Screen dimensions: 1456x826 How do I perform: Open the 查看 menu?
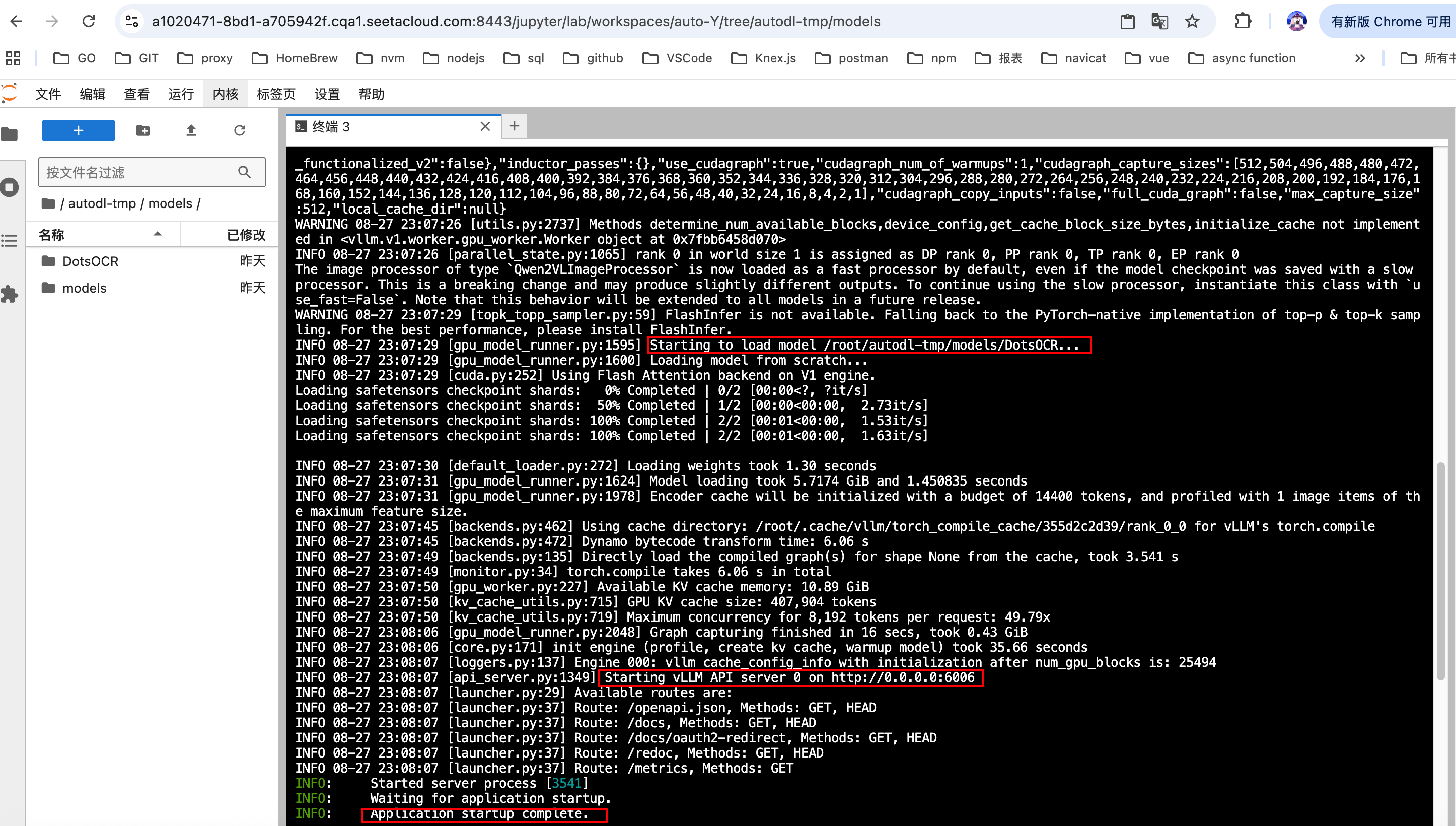(136, 94)
